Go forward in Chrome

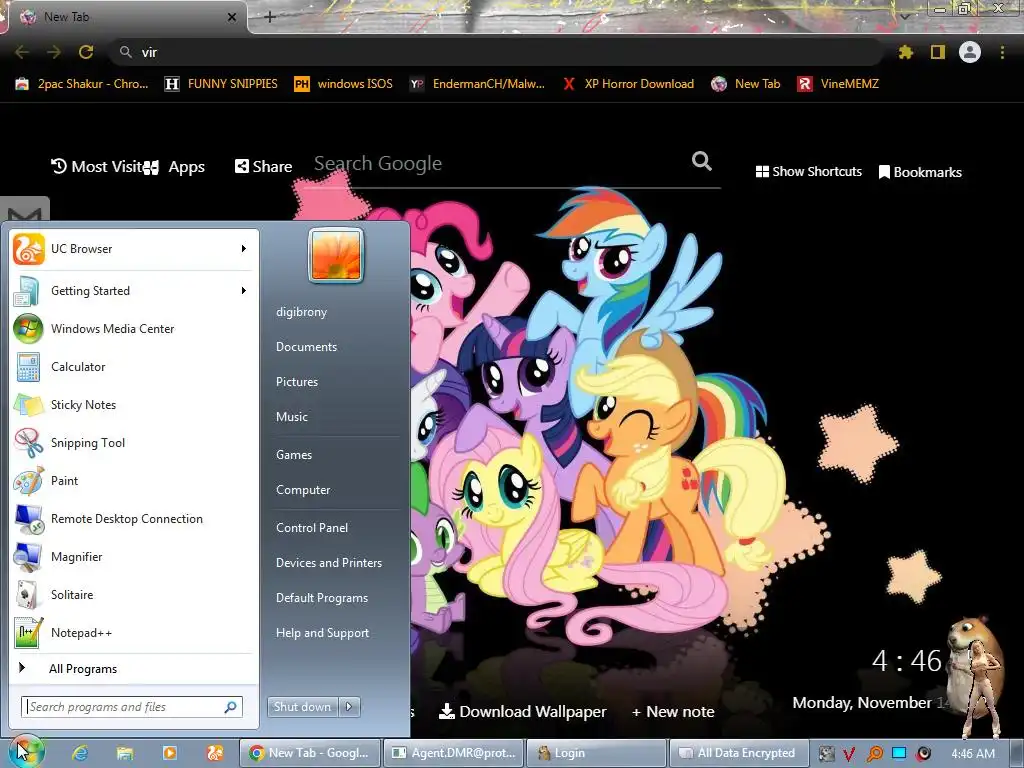[x=54, y=52]
